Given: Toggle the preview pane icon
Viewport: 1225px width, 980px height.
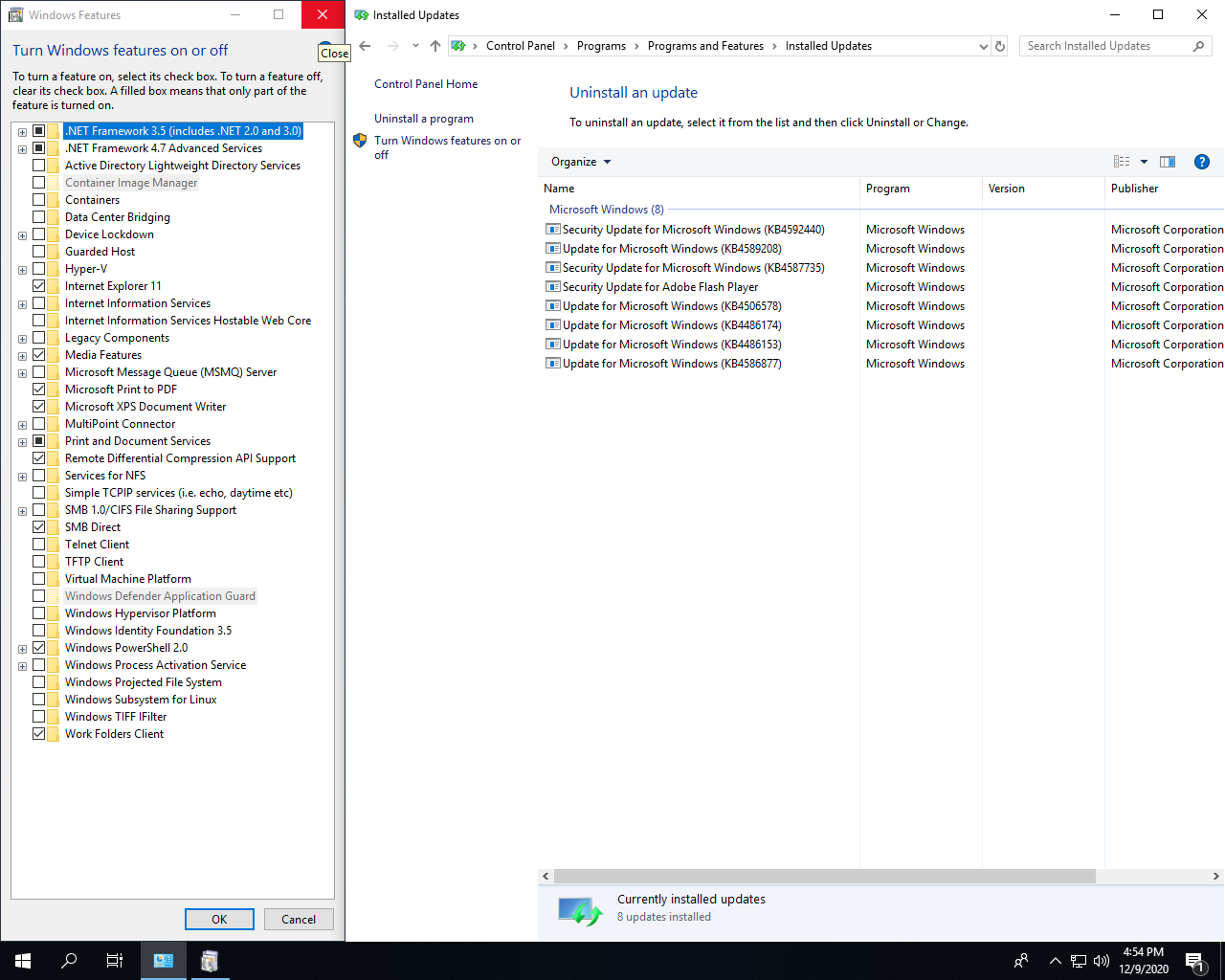Looking at the screenshot, I should click(x=1168, y=162).
